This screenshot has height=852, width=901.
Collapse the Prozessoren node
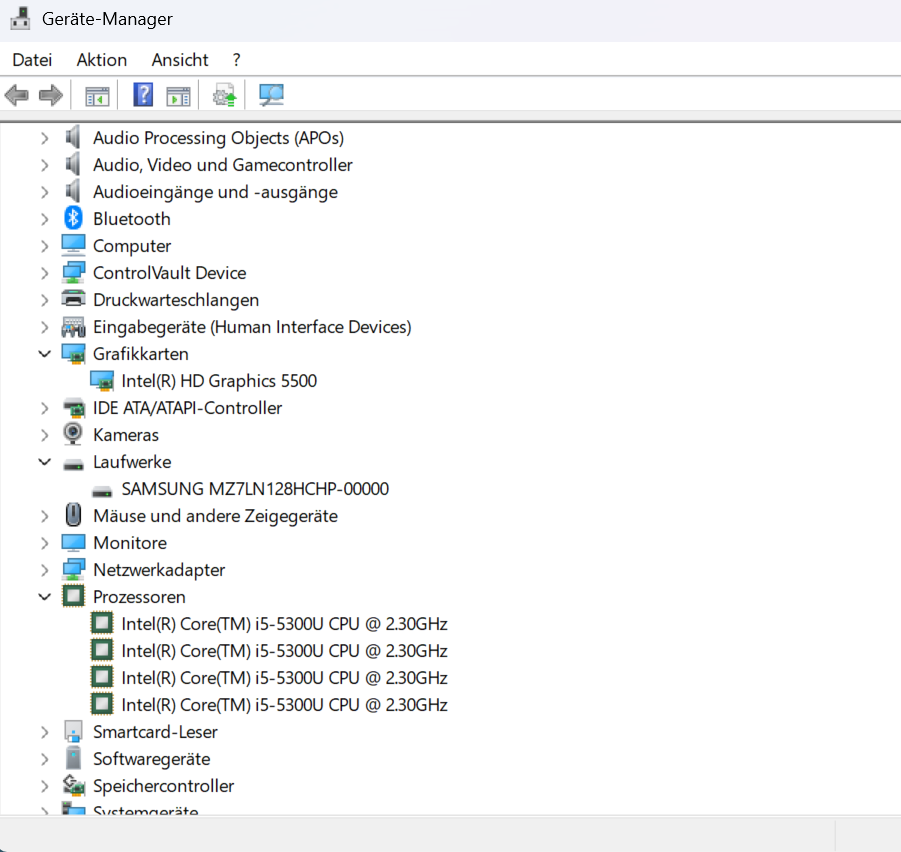click(45, 597)
